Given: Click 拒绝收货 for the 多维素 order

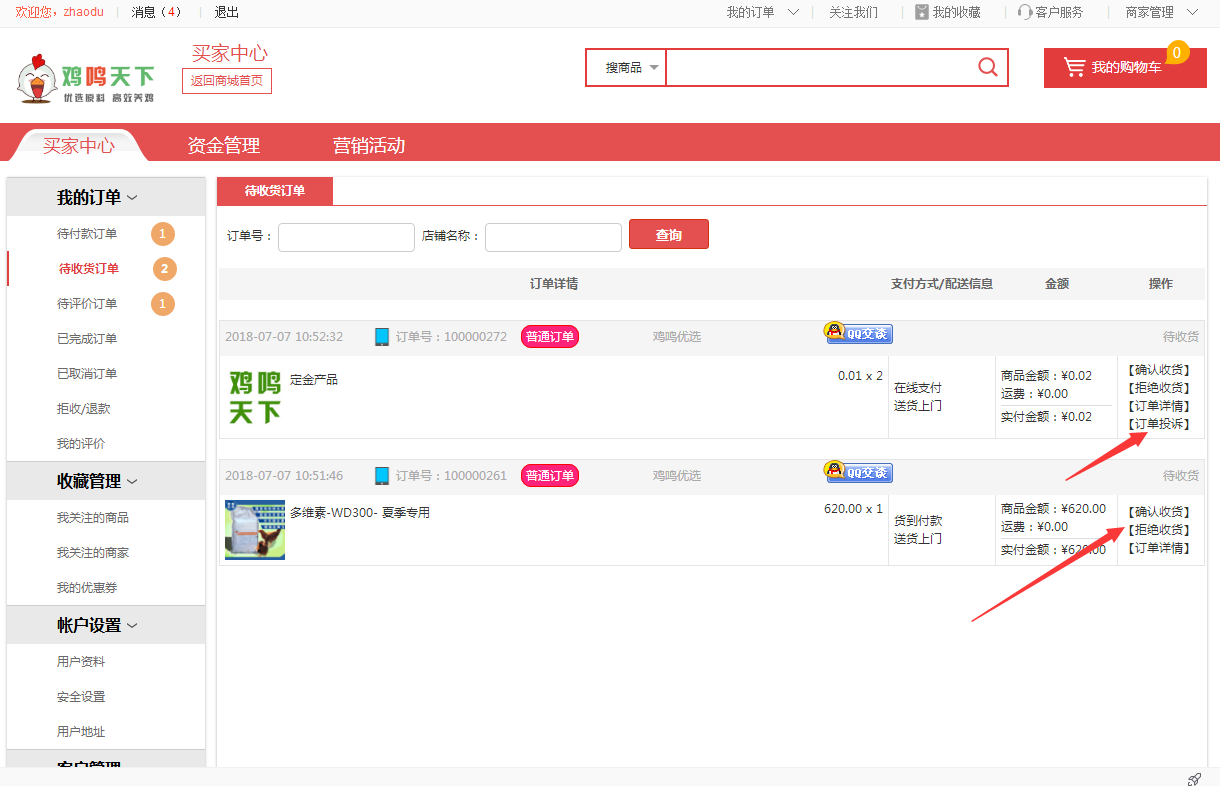Looking at the screenshot, I should [x=1159, y=530].
